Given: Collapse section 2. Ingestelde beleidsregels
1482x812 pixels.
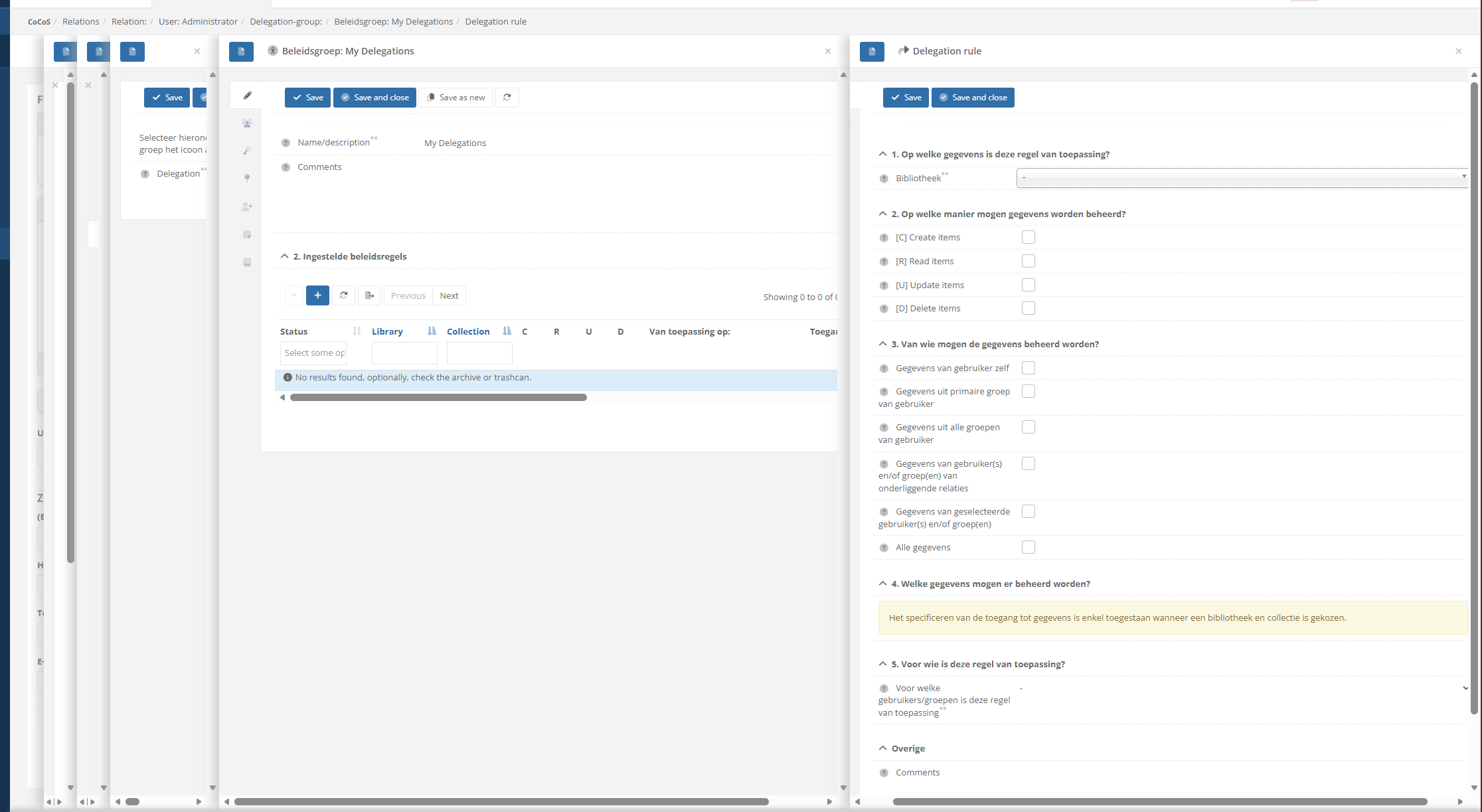Looking at the screenshot, I should [284, 256].
